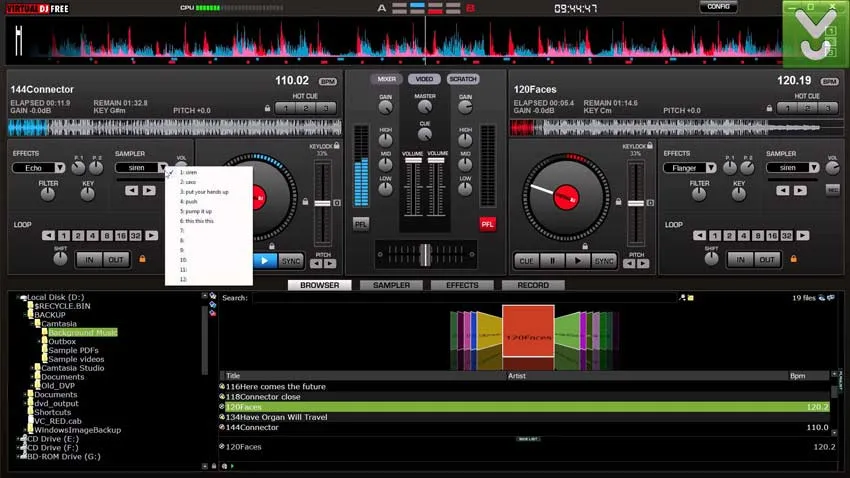Trigger left deck hot cue 1
The width and height of the screenshot is (850, 478).
tap(286, 108)
